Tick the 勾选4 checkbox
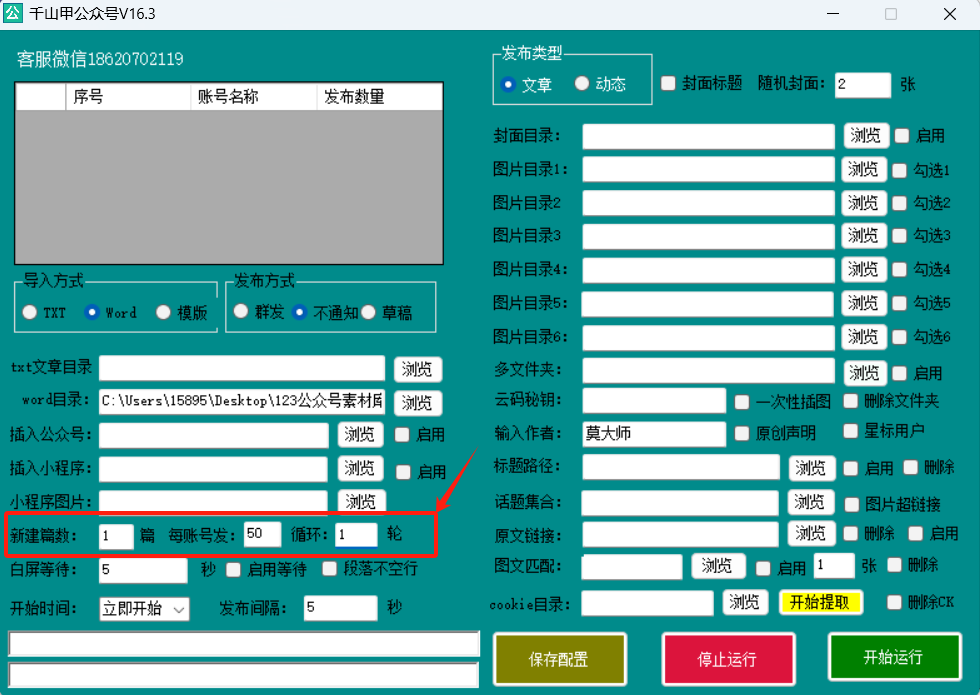 coord(899,269)
